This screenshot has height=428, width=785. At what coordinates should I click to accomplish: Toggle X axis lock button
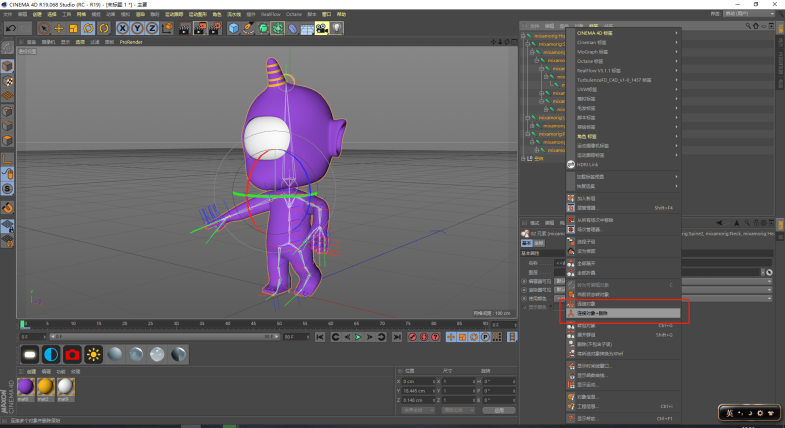coord(123,28)
